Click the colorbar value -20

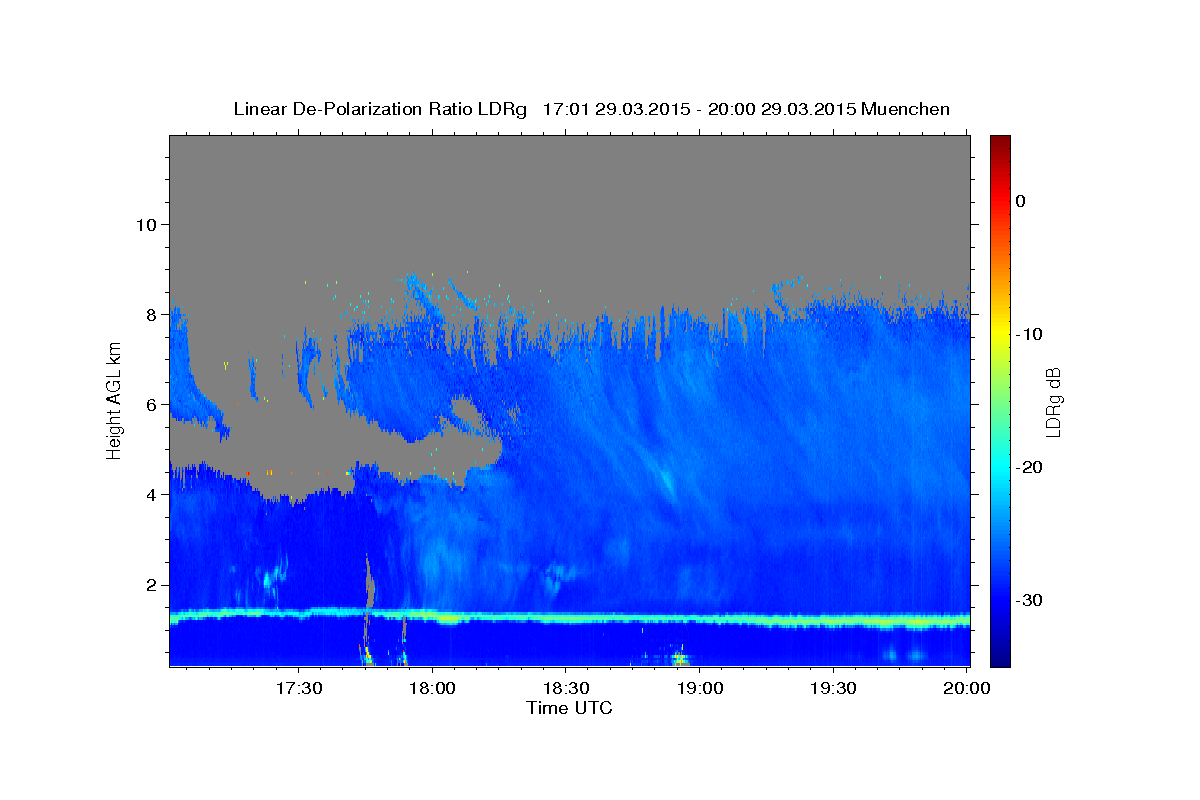(x=1030, y=467)
